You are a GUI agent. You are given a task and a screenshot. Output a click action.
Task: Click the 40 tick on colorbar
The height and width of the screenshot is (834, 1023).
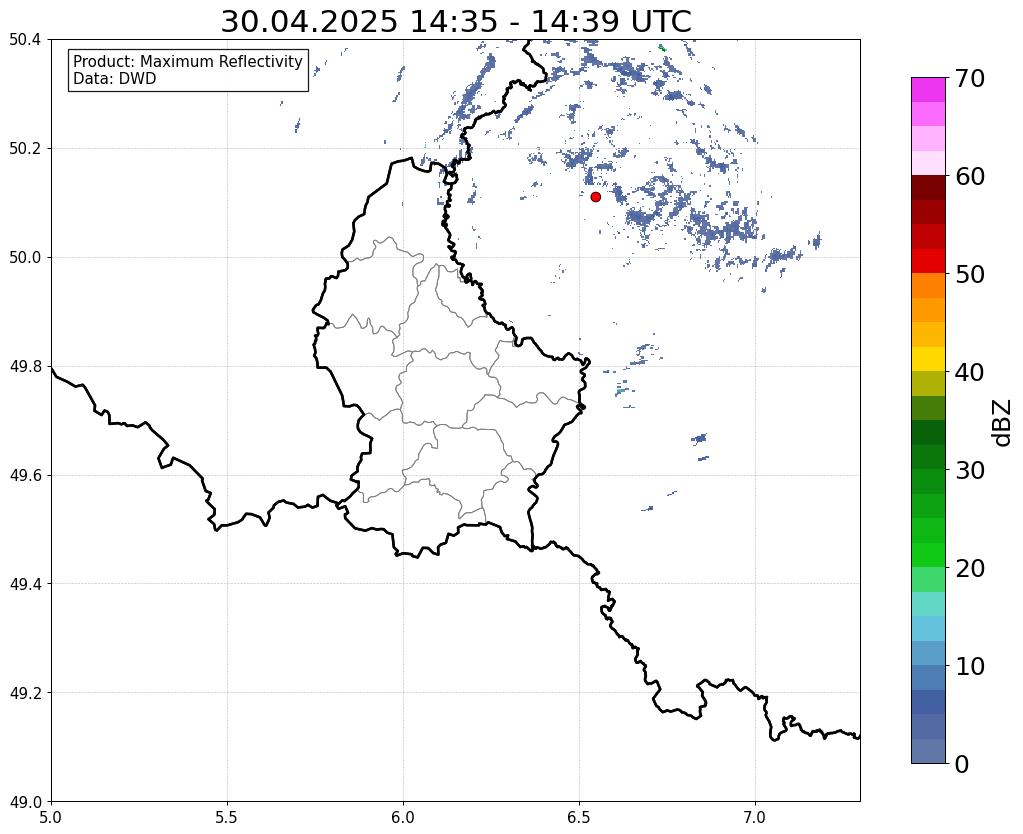(970, 372)
